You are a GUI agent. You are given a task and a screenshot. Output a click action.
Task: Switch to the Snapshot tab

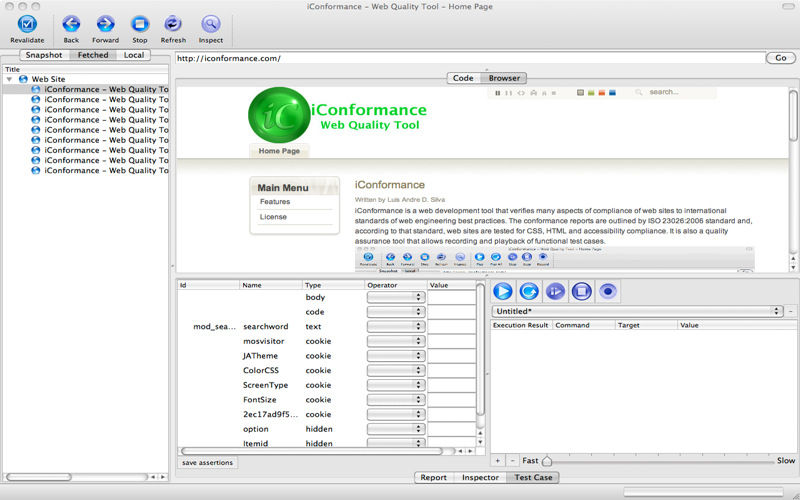coord(44,55)
